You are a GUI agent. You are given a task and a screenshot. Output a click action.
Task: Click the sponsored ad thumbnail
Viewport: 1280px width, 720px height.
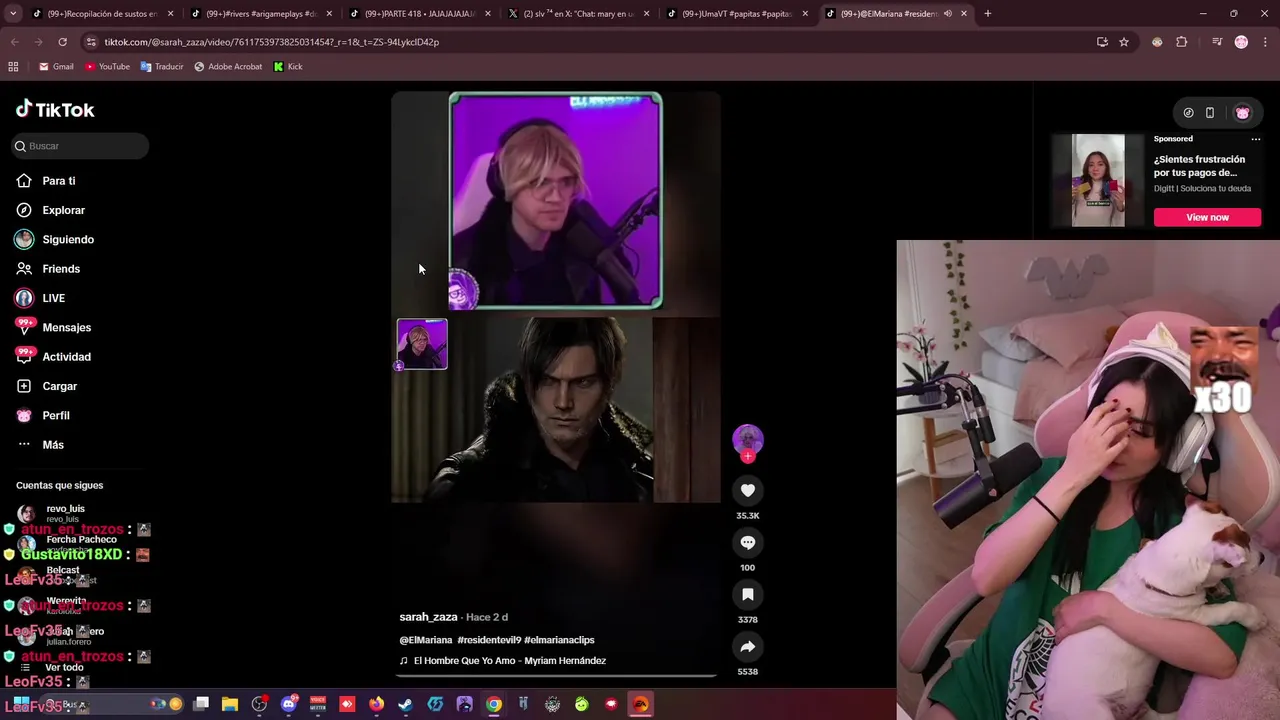click(x=1098, y=180)
